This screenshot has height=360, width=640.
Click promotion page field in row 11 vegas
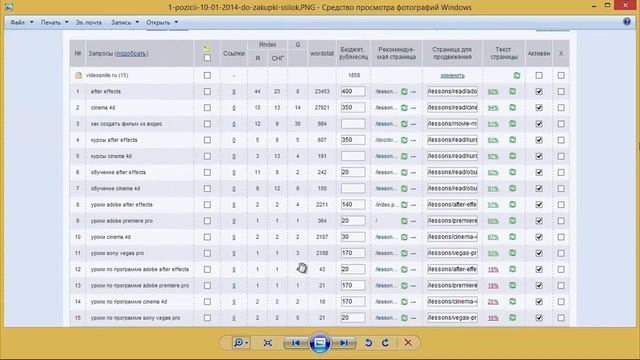tap(452, 253)
